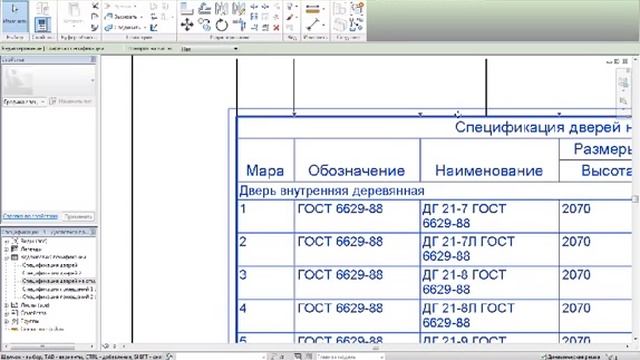Click the column-width handle above Наименование

coord(420,115)
